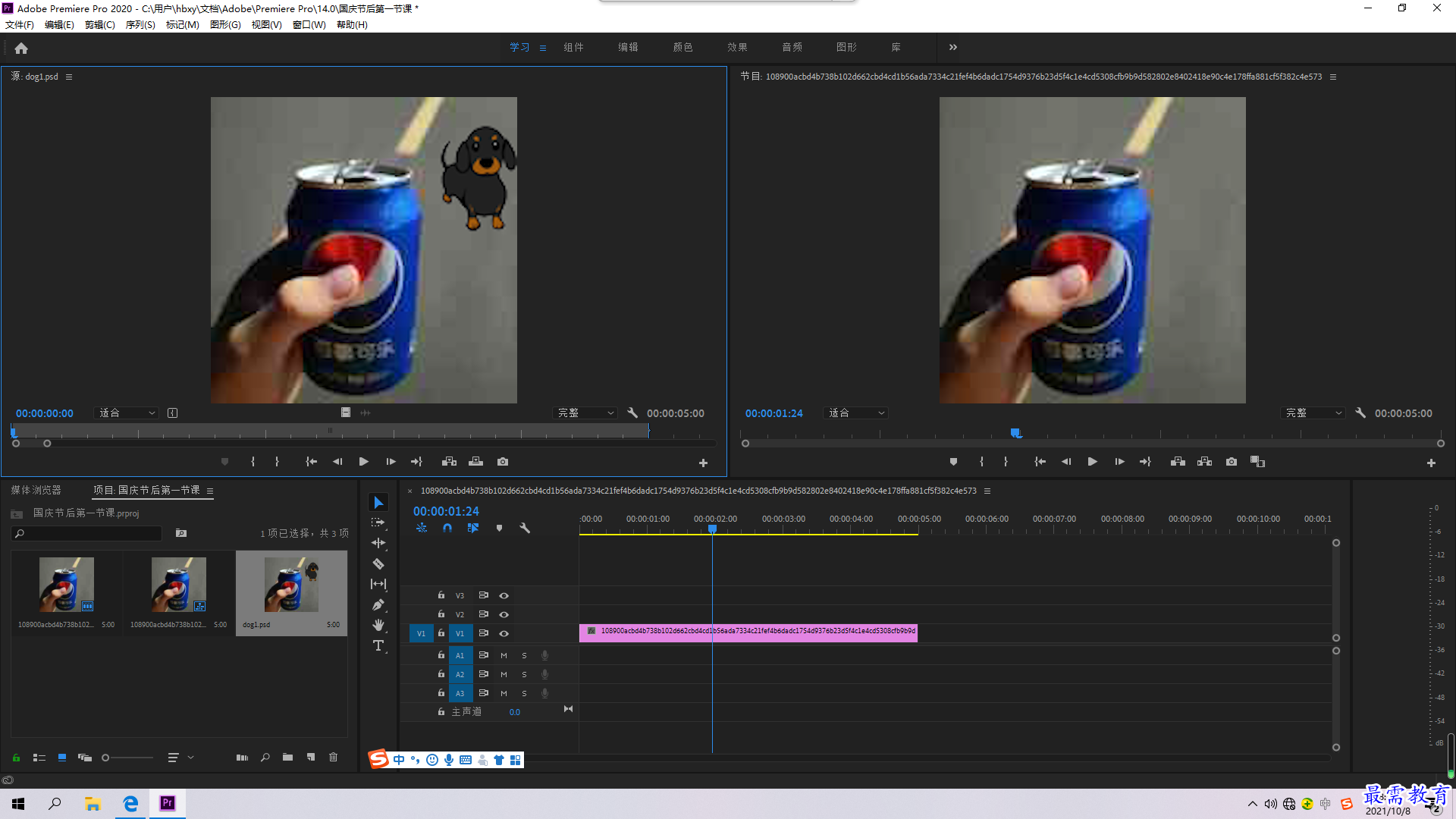Add a marker in the timeline panel

[x=499, y=528]
